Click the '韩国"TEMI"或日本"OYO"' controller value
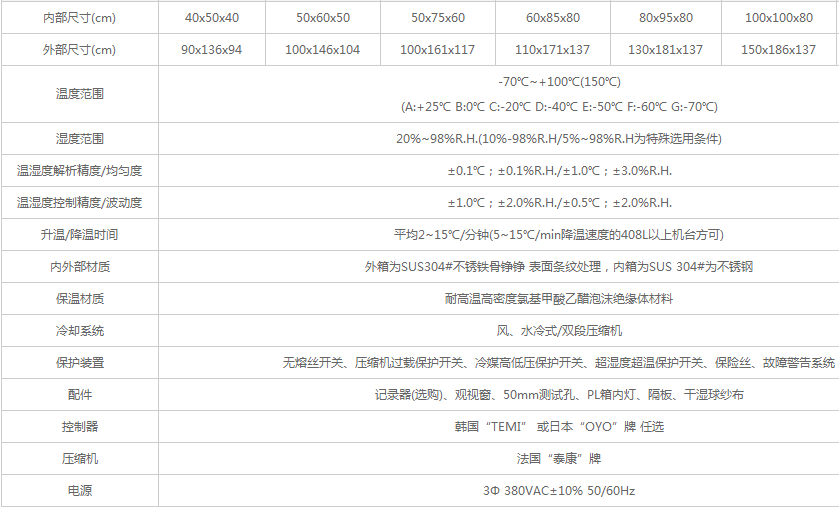Image resolution: width=839 pixels, height=509 pixels. point(559,427)
